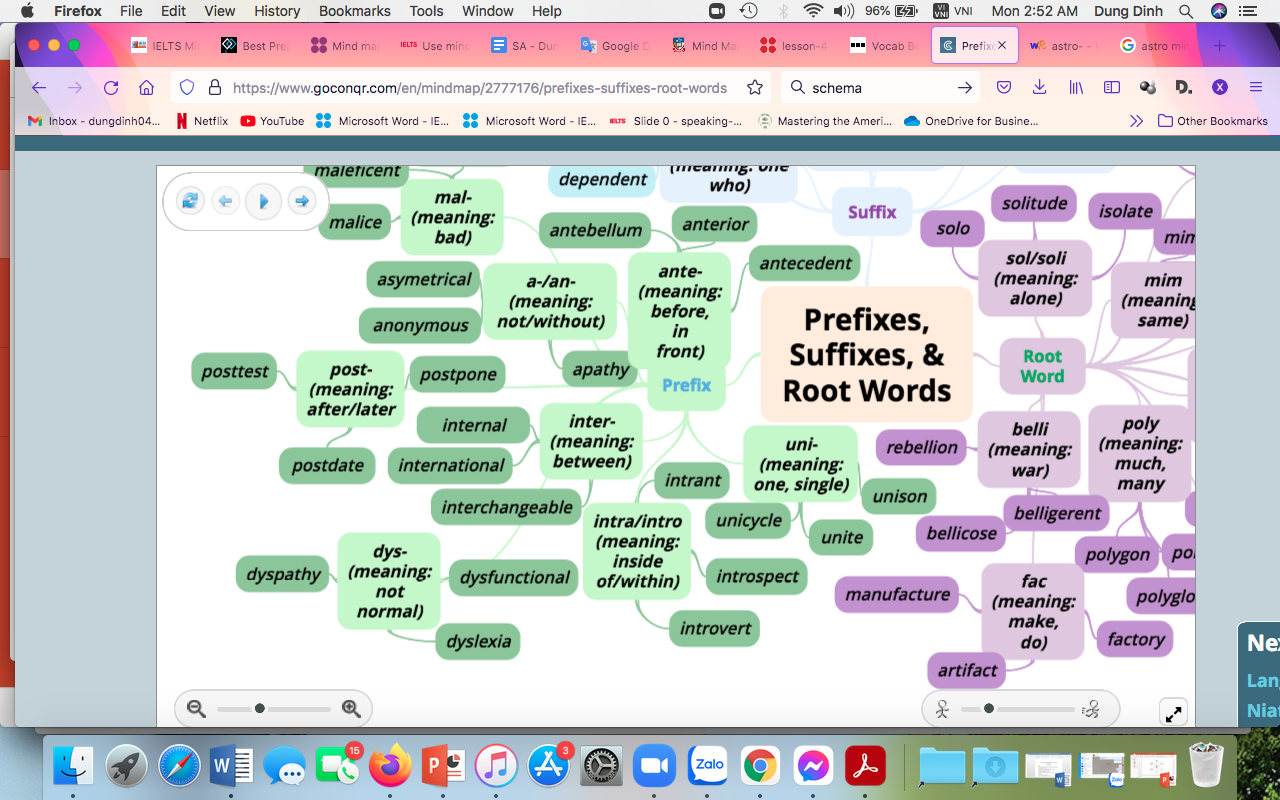This screenshot has width=1280, height=800.
Task: Click the 'dyslexia' node
Action: coord(478,641)
